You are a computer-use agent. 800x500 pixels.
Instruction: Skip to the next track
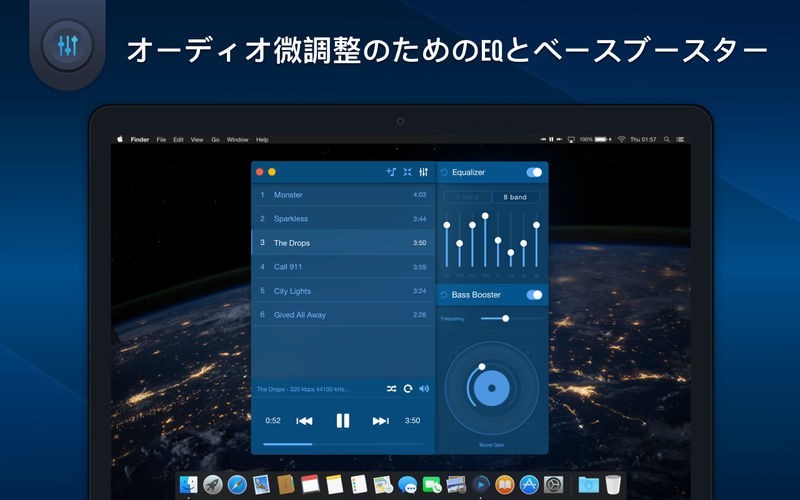click(380, 421)
